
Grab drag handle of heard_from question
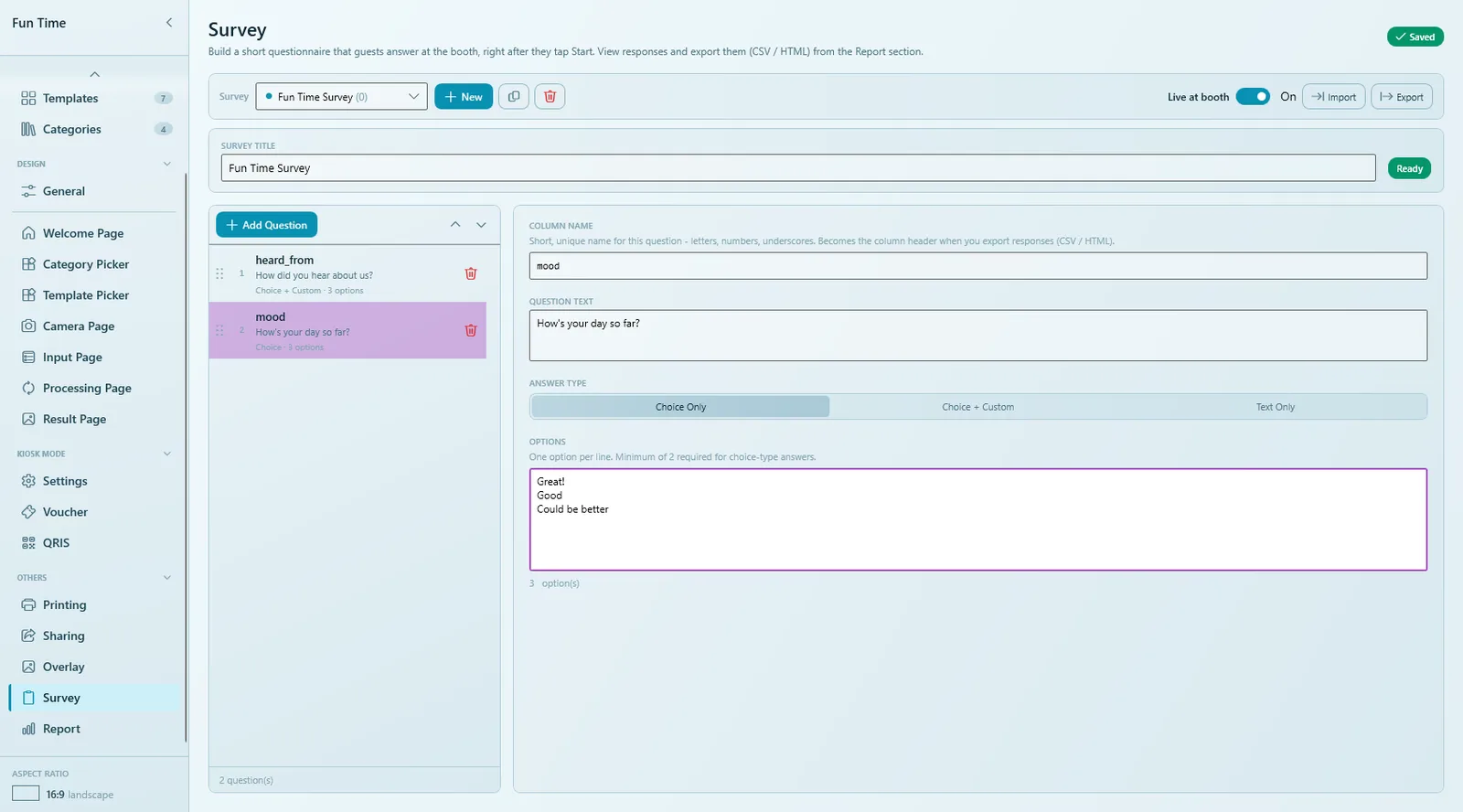pos(219,273)
